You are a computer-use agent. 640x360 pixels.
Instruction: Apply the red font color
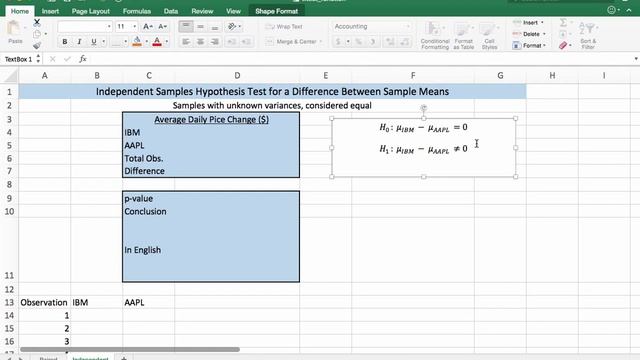(x=157, y=41)
